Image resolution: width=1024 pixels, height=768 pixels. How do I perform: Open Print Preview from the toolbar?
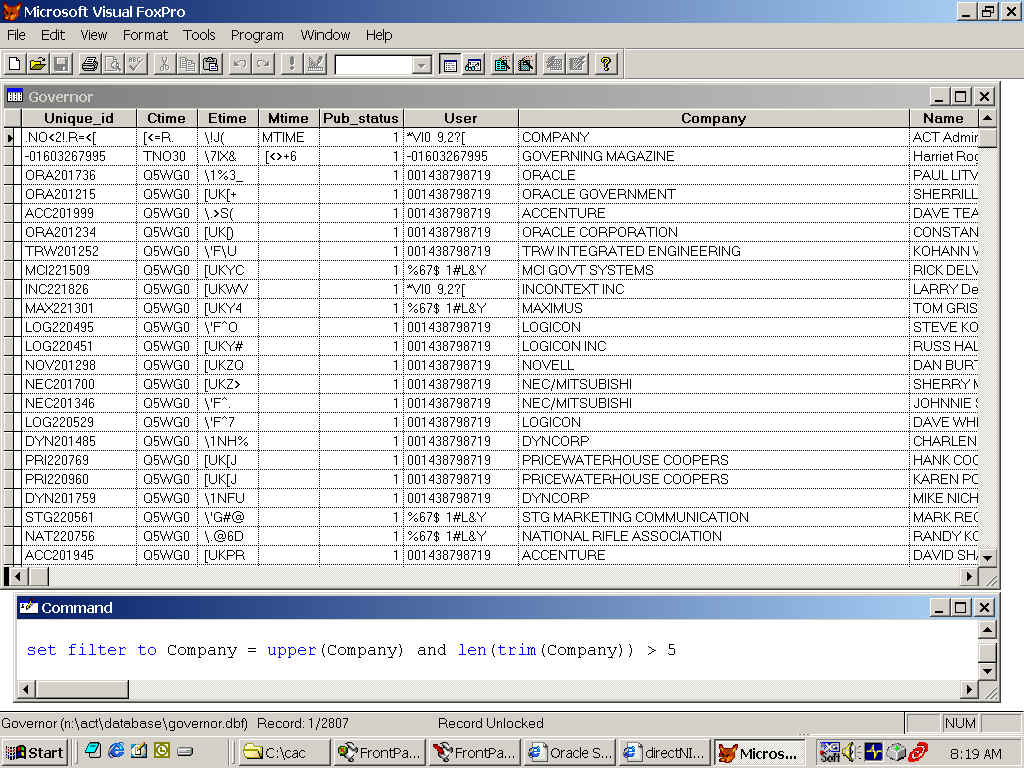113,64
